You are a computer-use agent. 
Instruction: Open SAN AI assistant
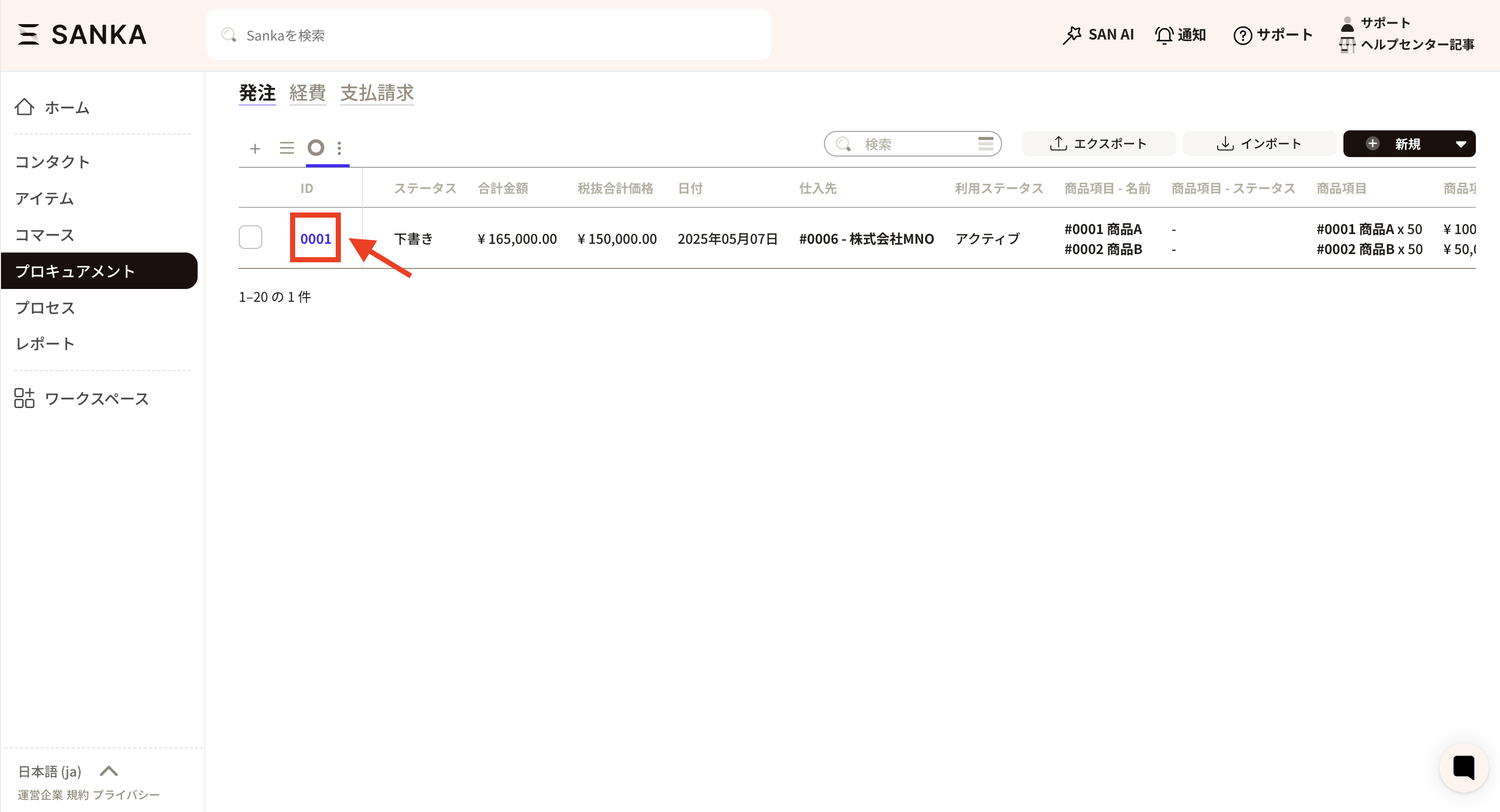click(x=1098, y=35)
